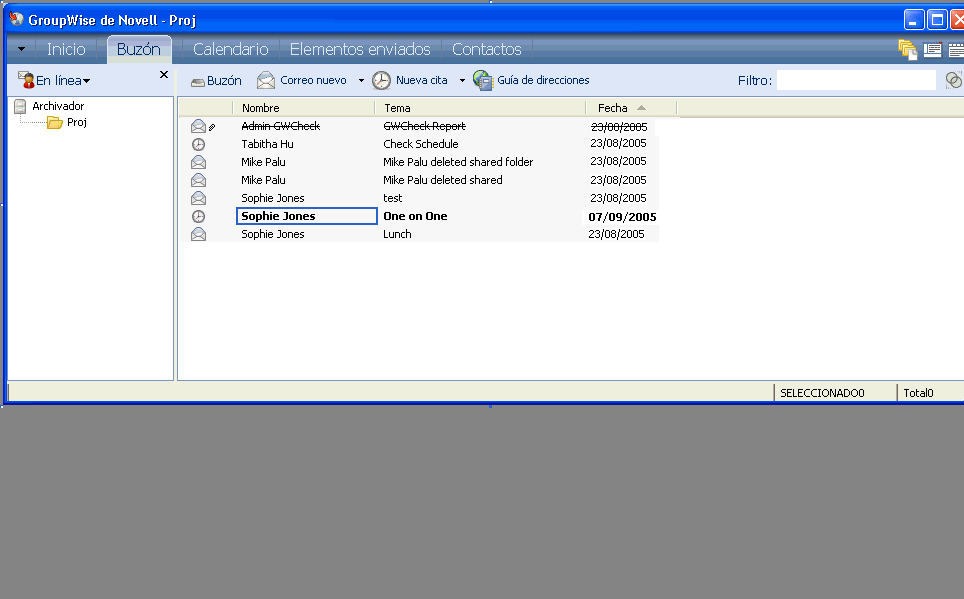This screenshot has width=964, height=599.
Task: Open the navigation bar dropdown arrow left of Inicio
Action: point(22,49)
